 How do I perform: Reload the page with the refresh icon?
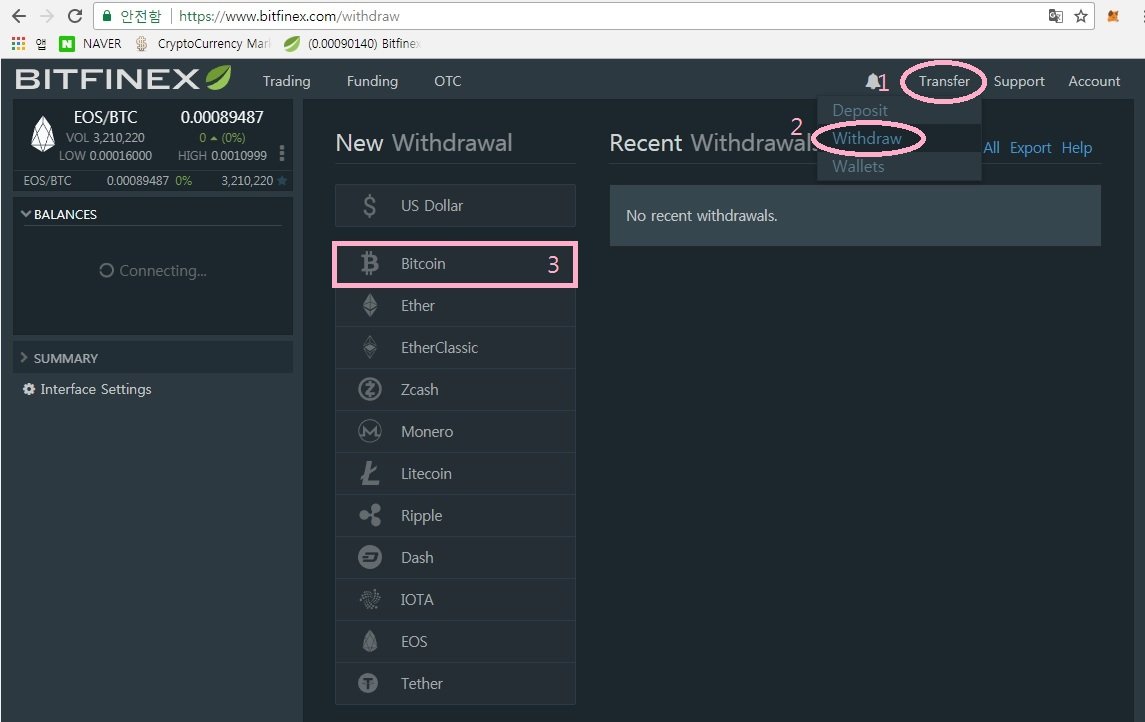coord(74,16)
